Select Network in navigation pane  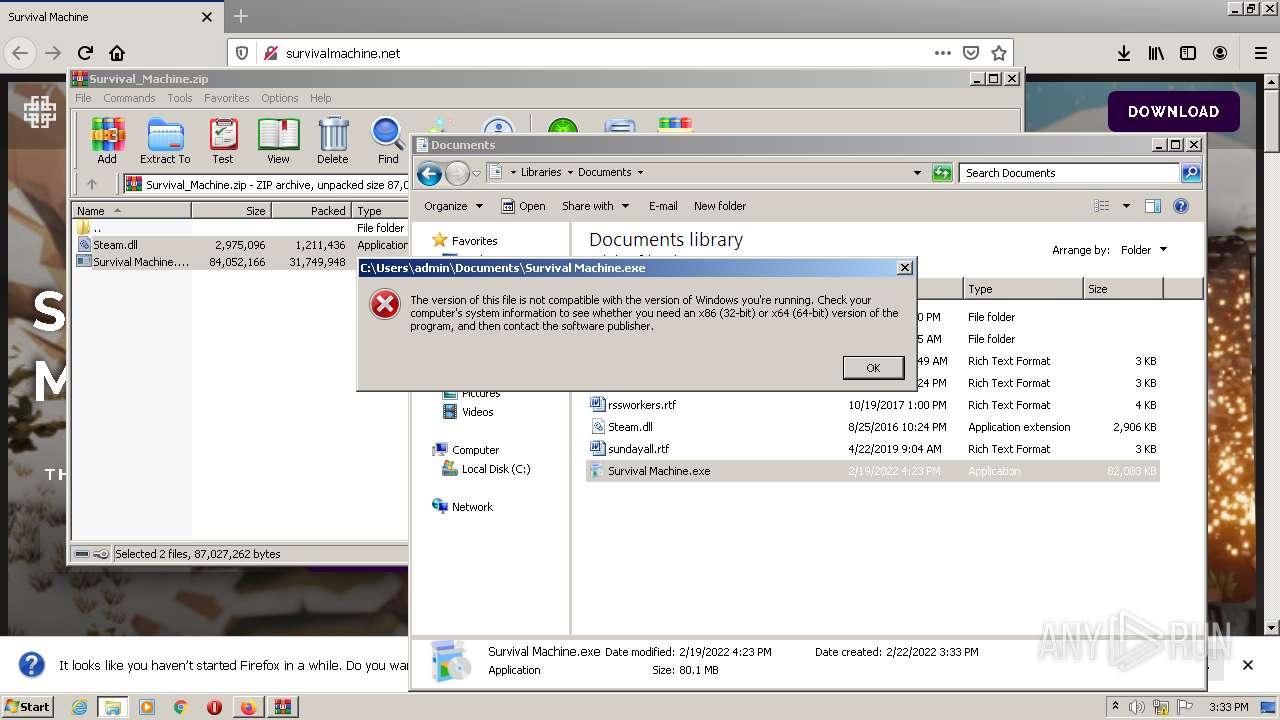[x=462, y=507]
